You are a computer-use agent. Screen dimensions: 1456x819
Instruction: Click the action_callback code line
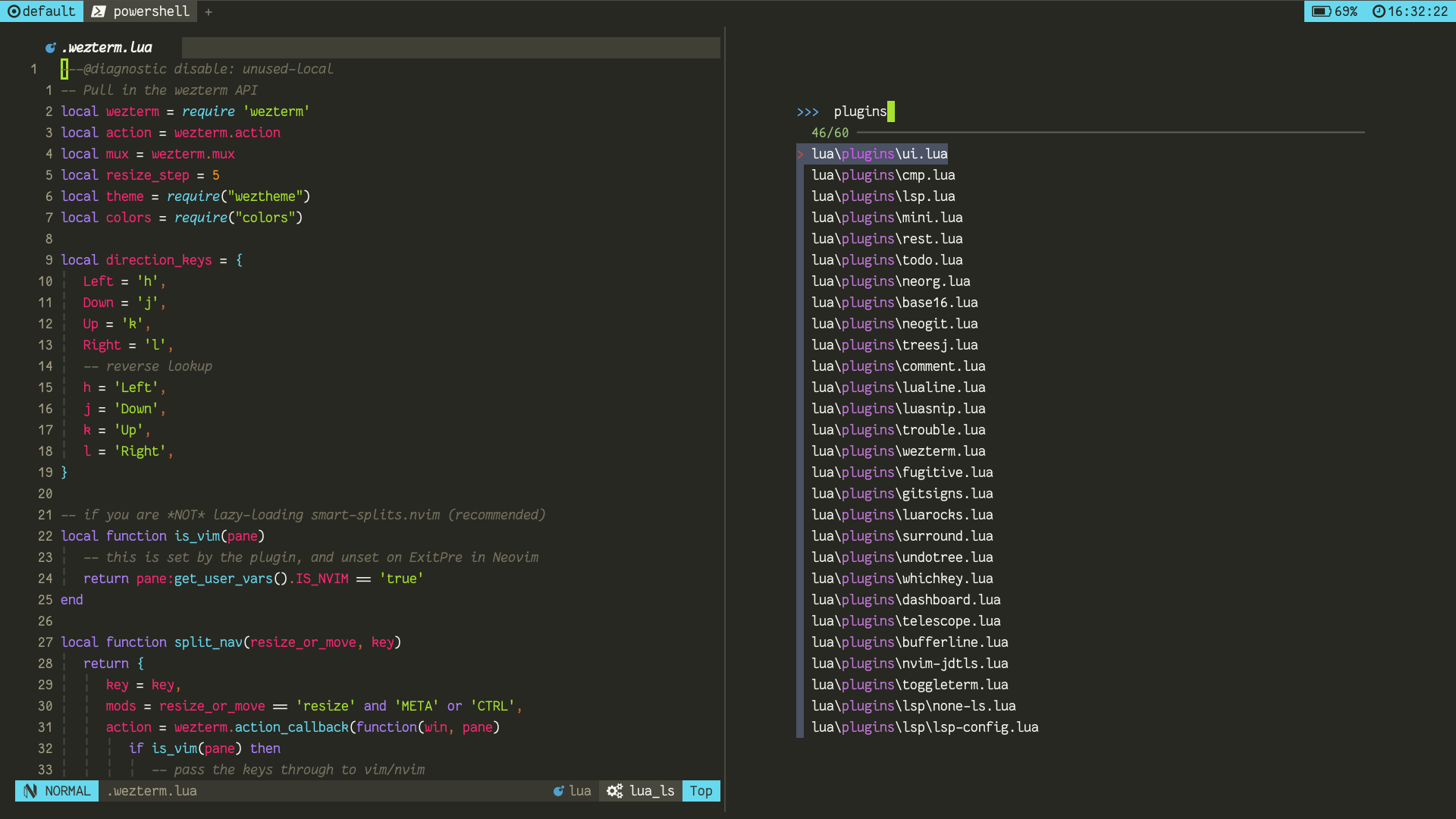pos(303,727)
